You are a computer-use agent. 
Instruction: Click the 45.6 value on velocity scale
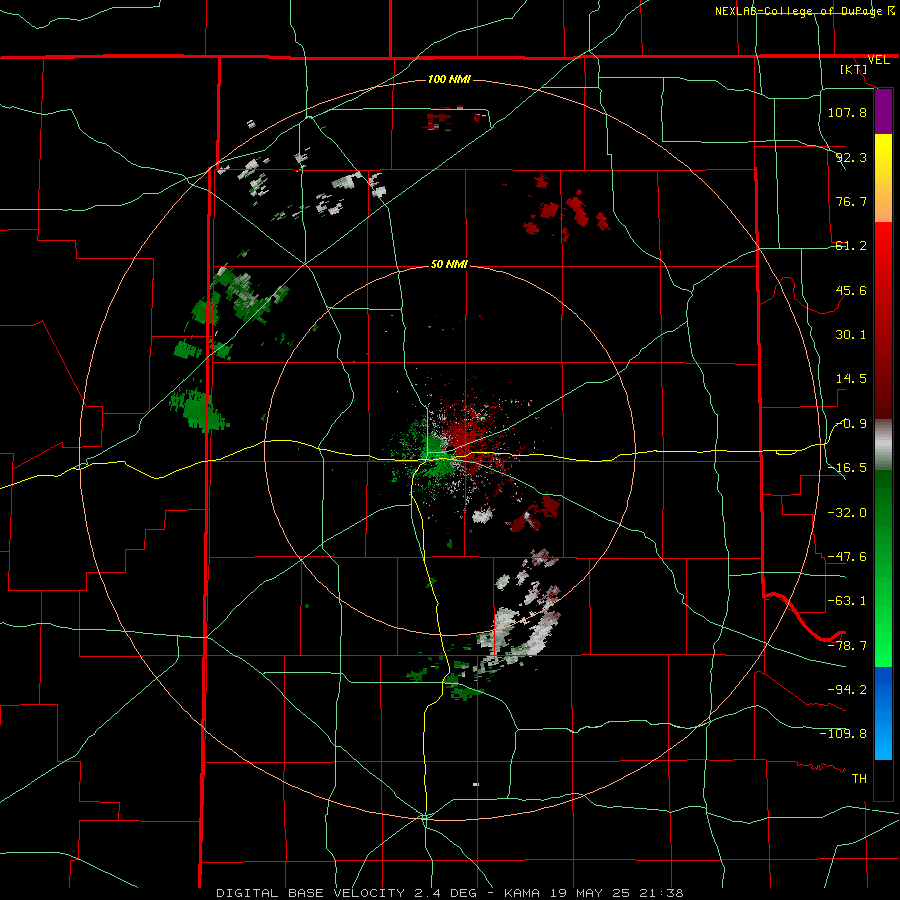point(851,290)
